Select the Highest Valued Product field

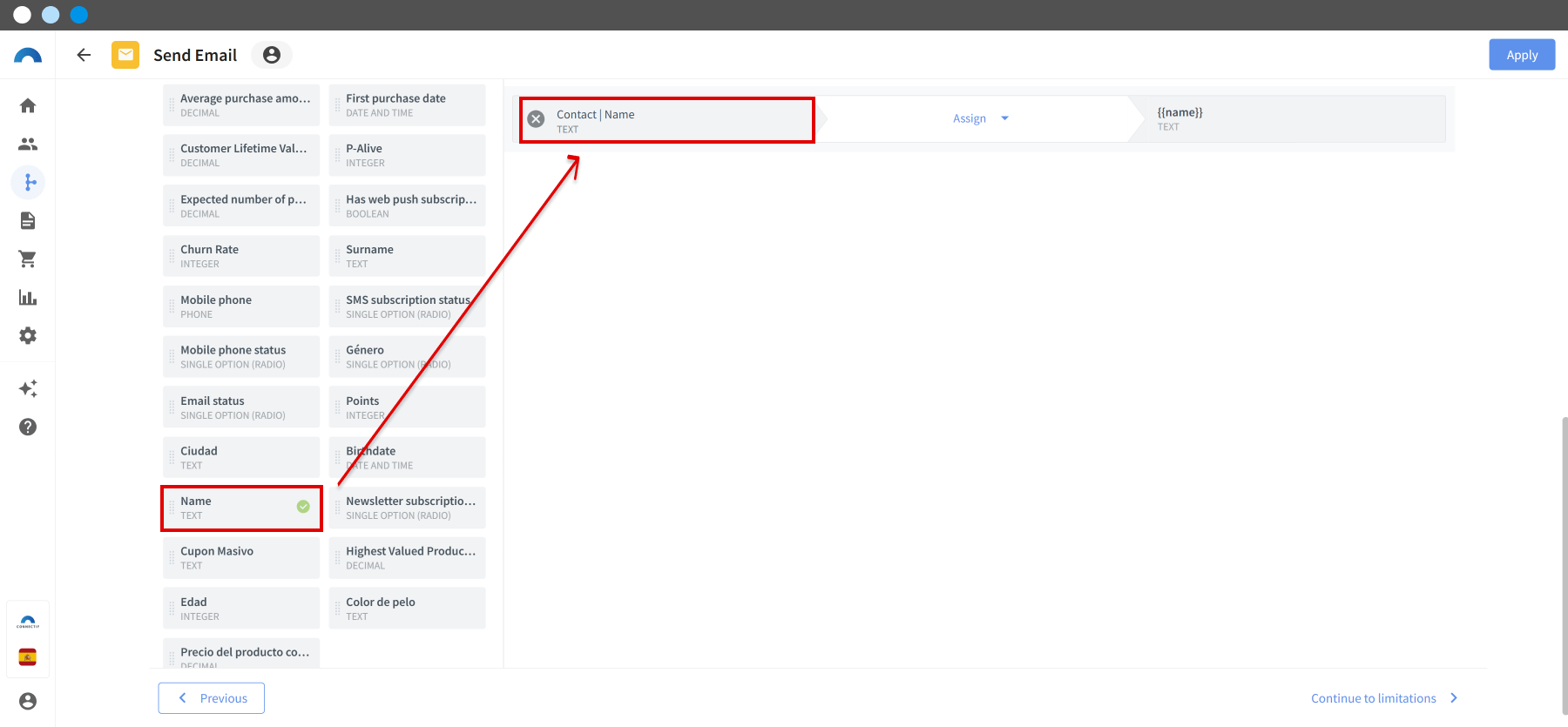[407, 558]
